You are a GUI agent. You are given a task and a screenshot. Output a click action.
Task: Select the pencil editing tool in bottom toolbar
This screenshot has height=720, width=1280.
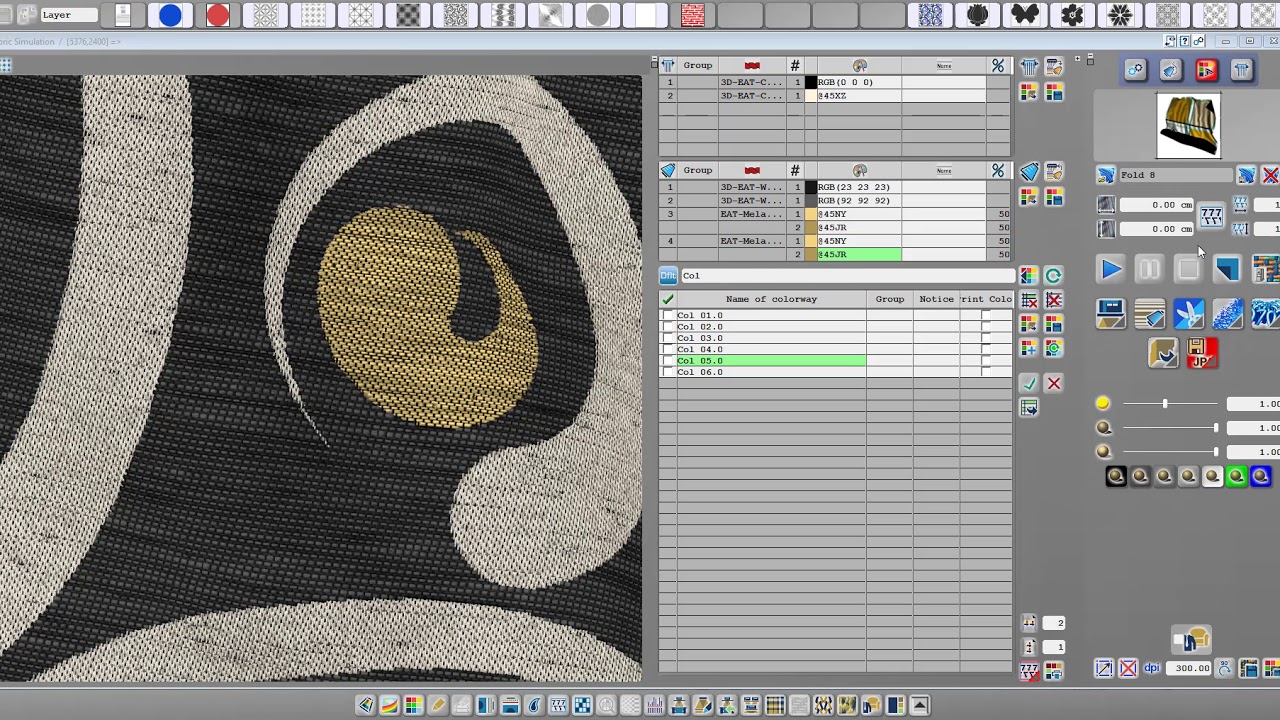[437, 705]
